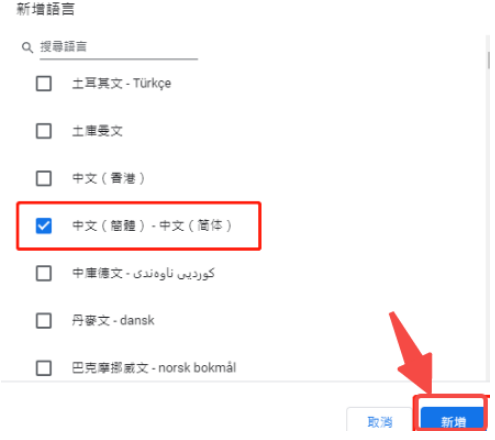Click the 土庫曼文 language label
Viewport: 495px width, 440px height.
pyautogui.click(x=97, y=131)
